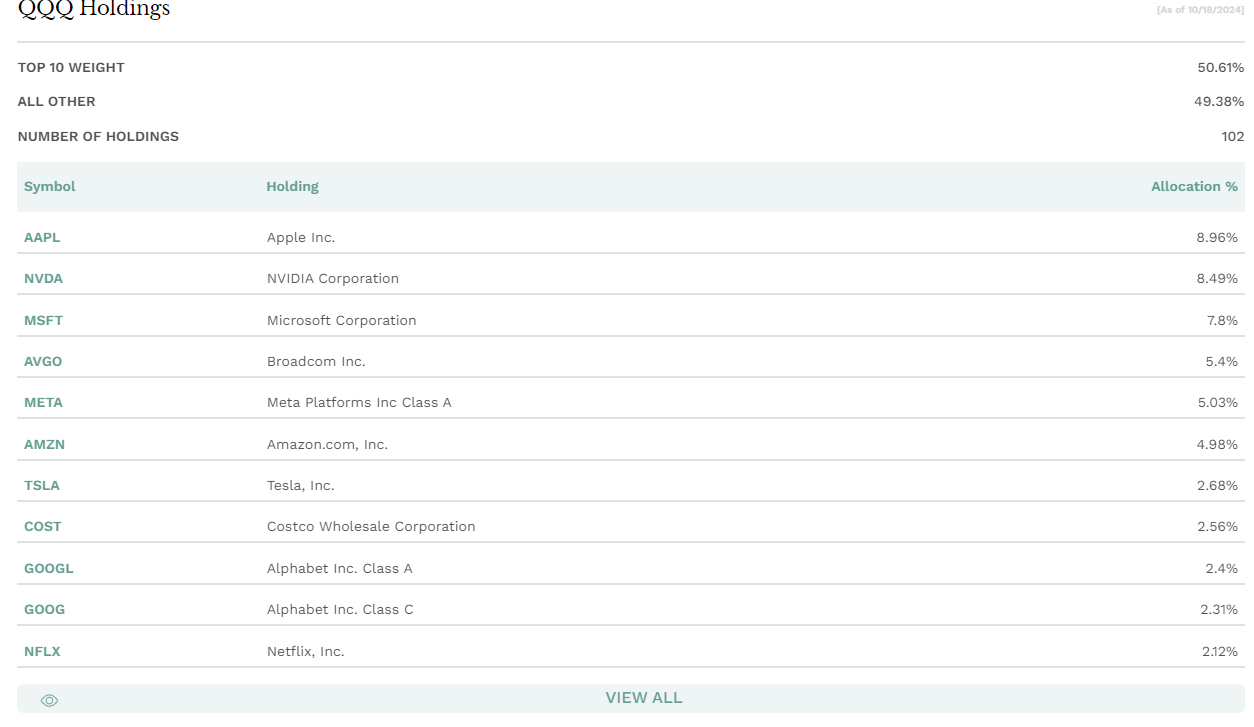Click Meta's 5.03% allocation value
Viewport: 1254px width, 727px height.
coord(1217,403)
